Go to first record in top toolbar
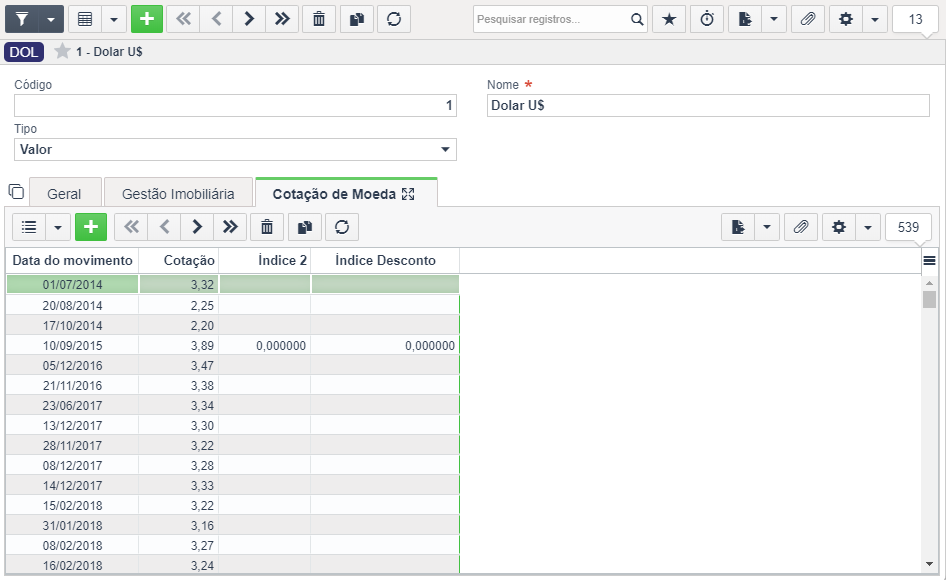Screen dimensions: 946x580 tap(183, 19)
